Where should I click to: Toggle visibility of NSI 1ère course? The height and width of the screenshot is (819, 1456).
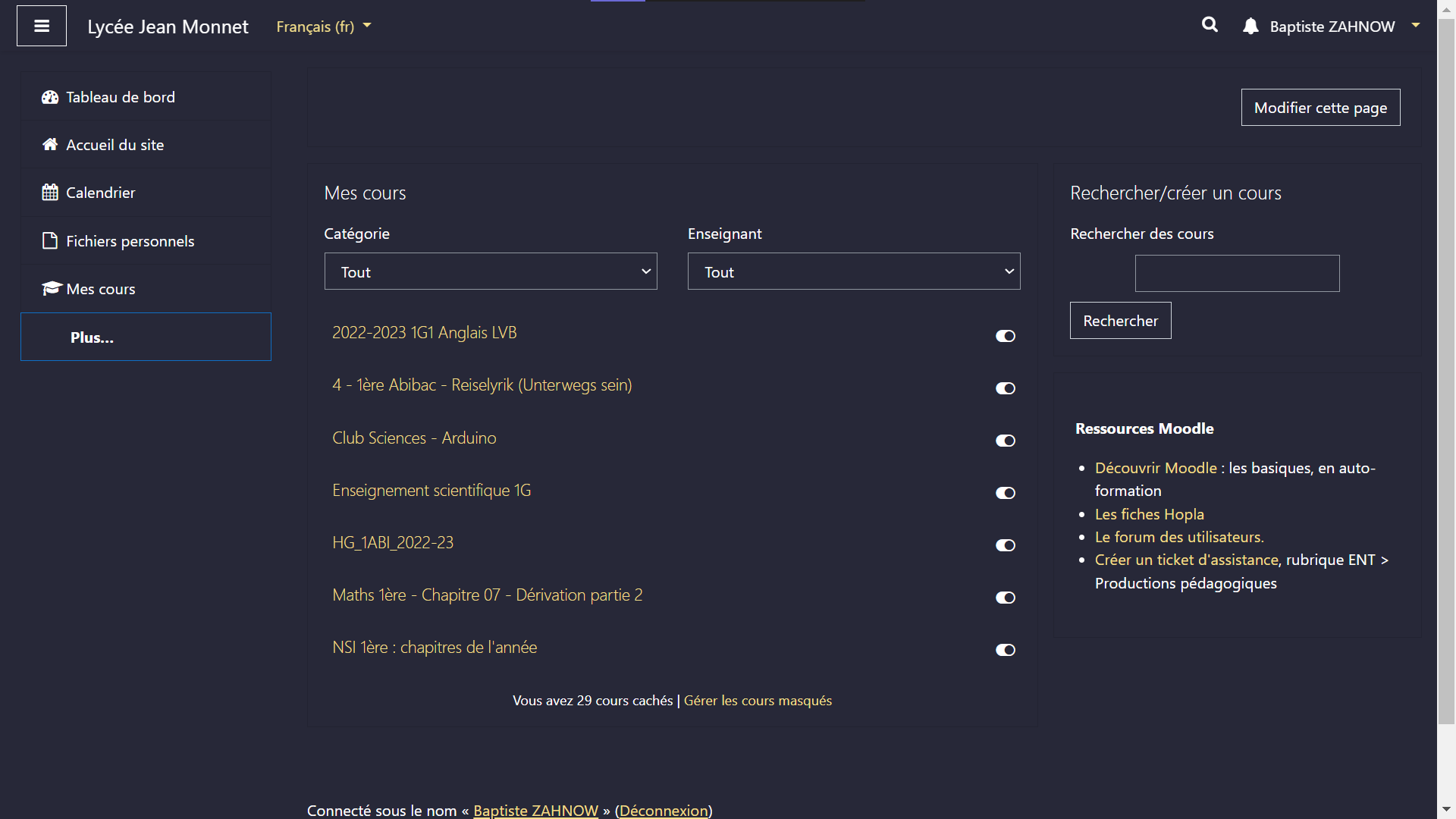(x=1005, y=650)
